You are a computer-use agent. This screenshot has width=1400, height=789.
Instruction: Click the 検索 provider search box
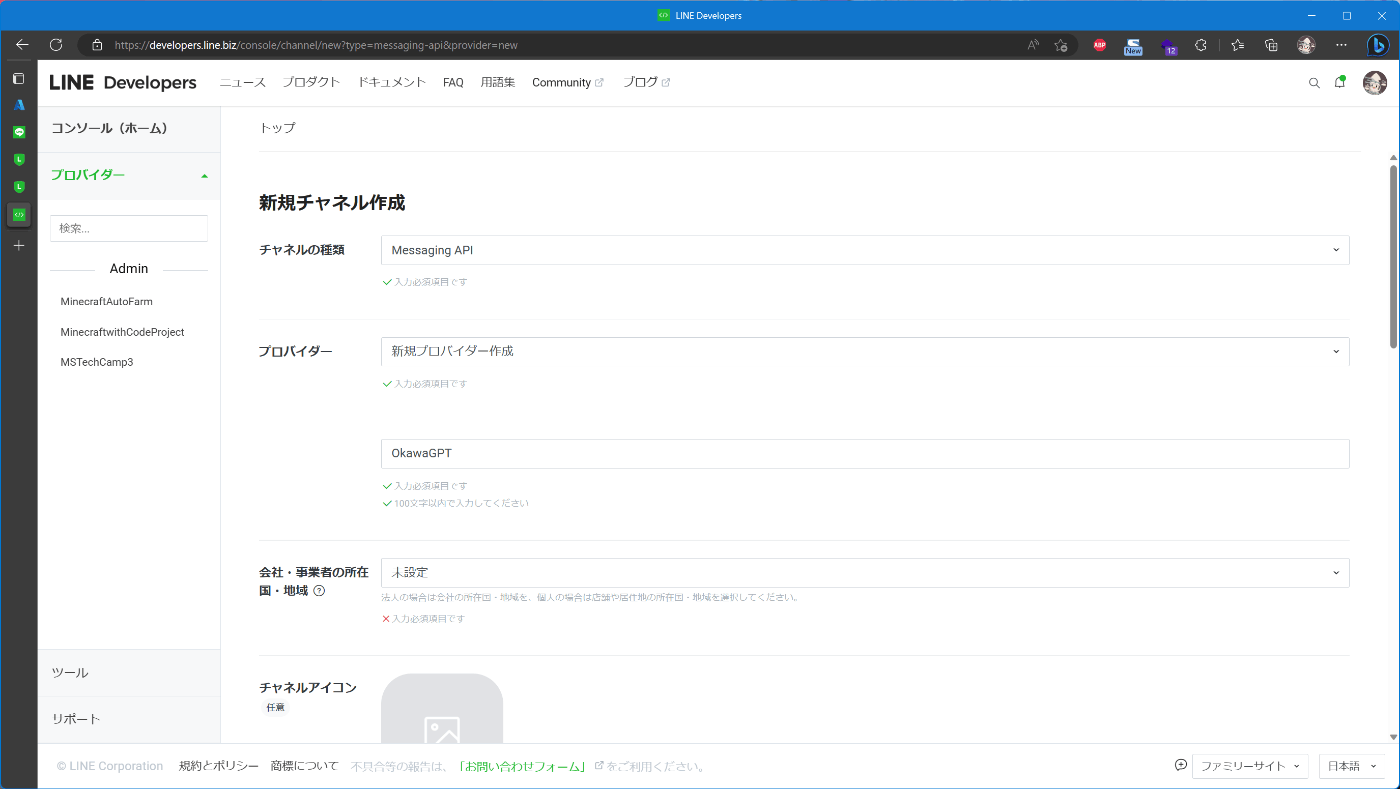[129, 228]
